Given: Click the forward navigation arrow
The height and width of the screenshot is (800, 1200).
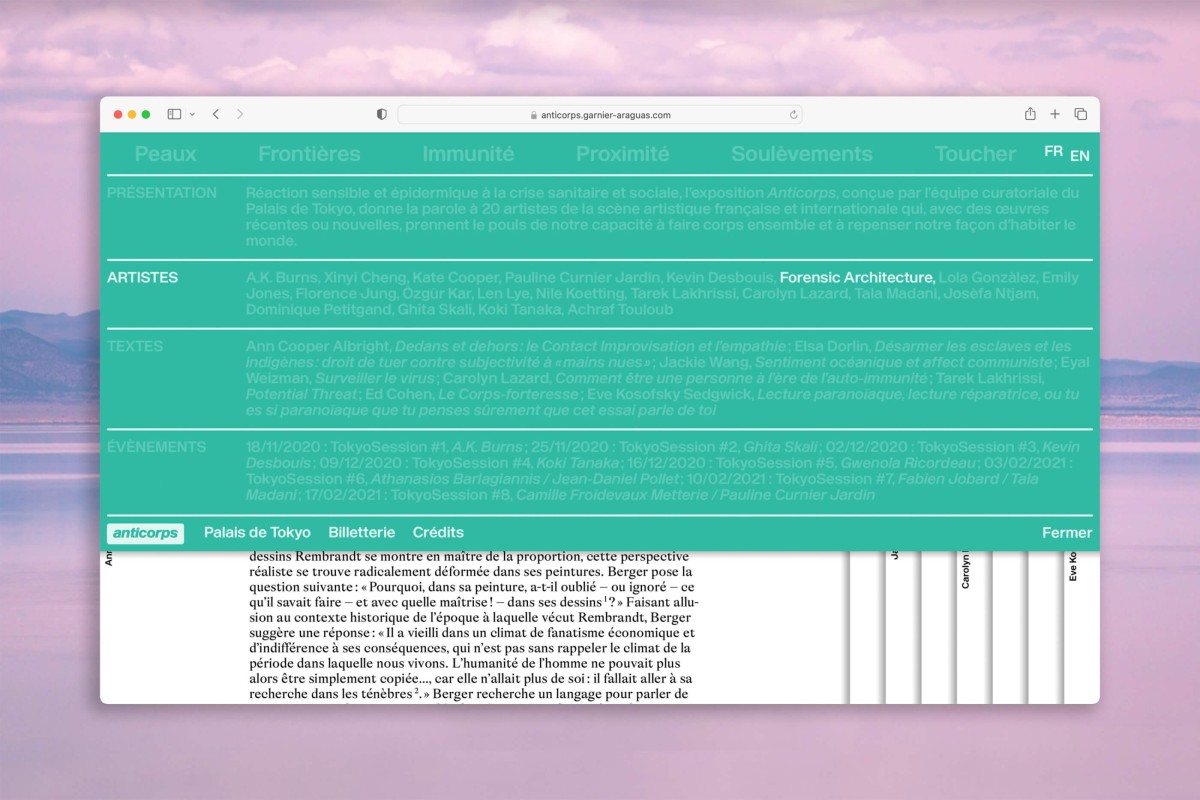Looking at the screenshot, I should pos(239,114).
